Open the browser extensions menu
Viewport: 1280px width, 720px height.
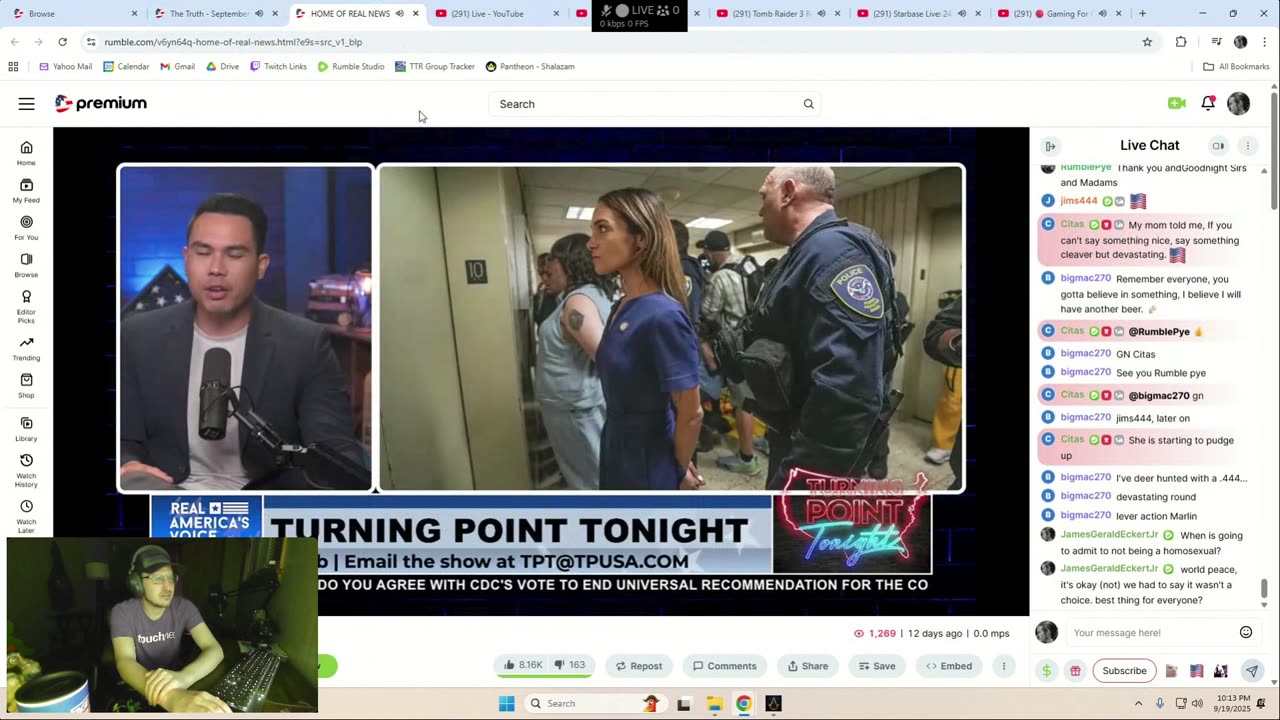[1181, 42]
